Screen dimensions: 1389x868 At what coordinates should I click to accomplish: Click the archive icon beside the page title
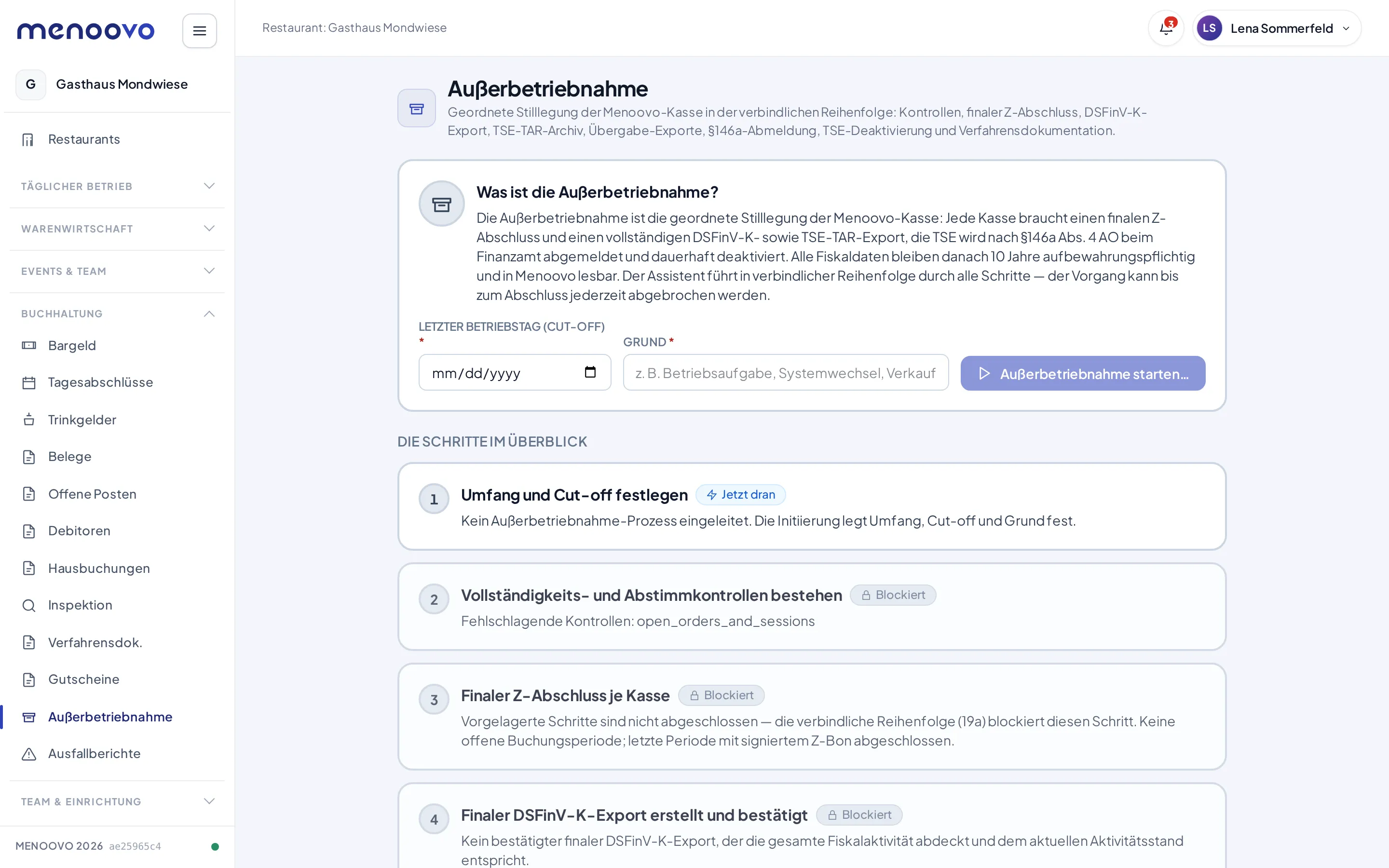click(x=417, y=108)
